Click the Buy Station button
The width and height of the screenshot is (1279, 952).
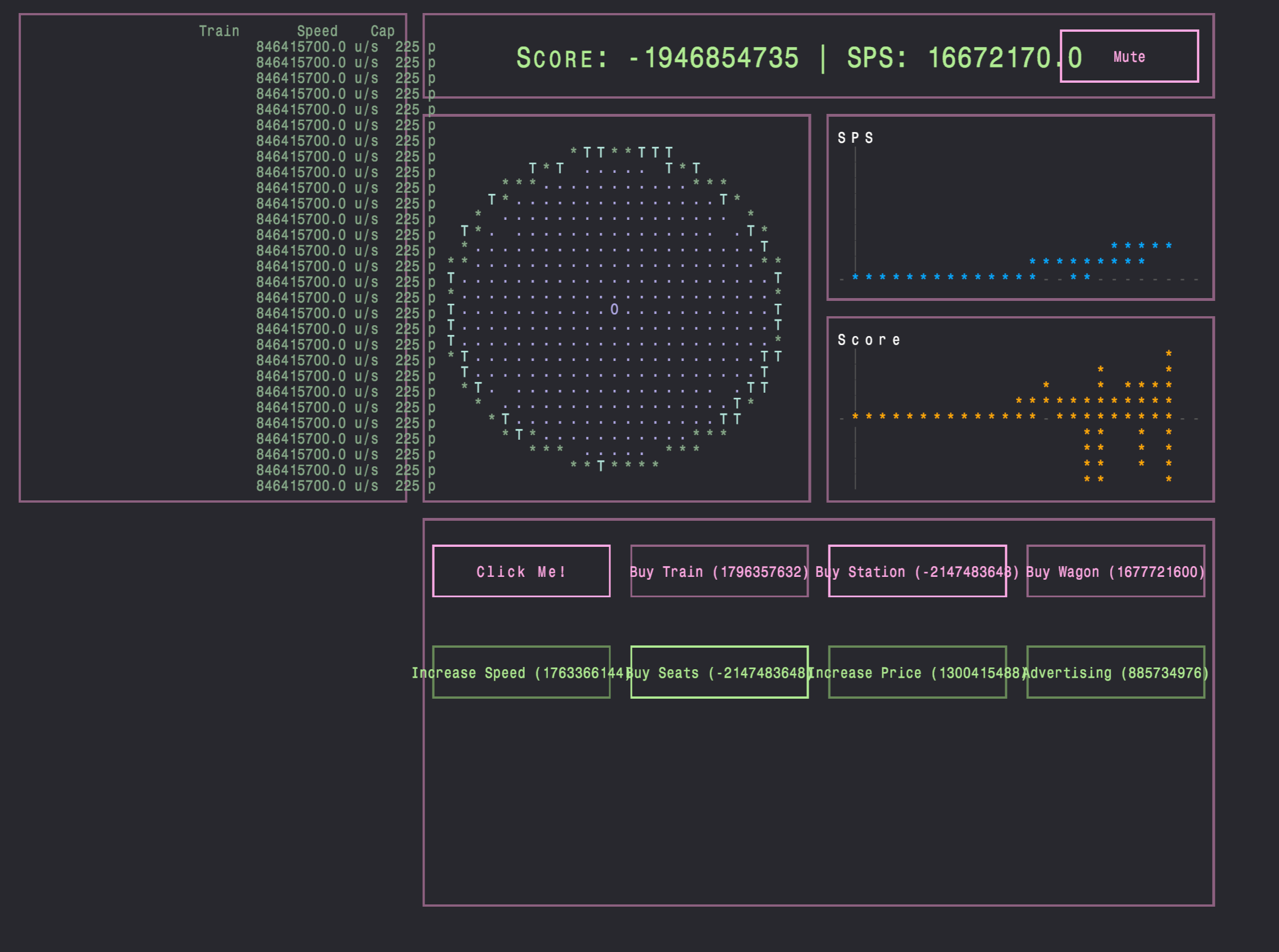click(917, 571)
